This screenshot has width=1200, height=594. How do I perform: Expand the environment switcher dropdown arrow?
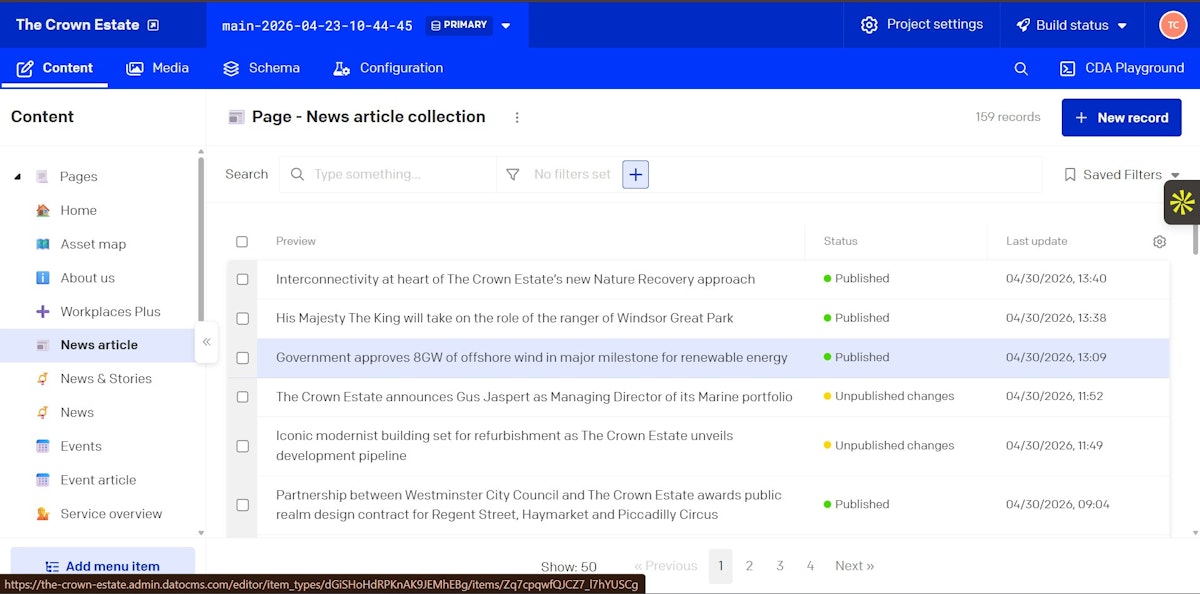(x=506, y=26)
